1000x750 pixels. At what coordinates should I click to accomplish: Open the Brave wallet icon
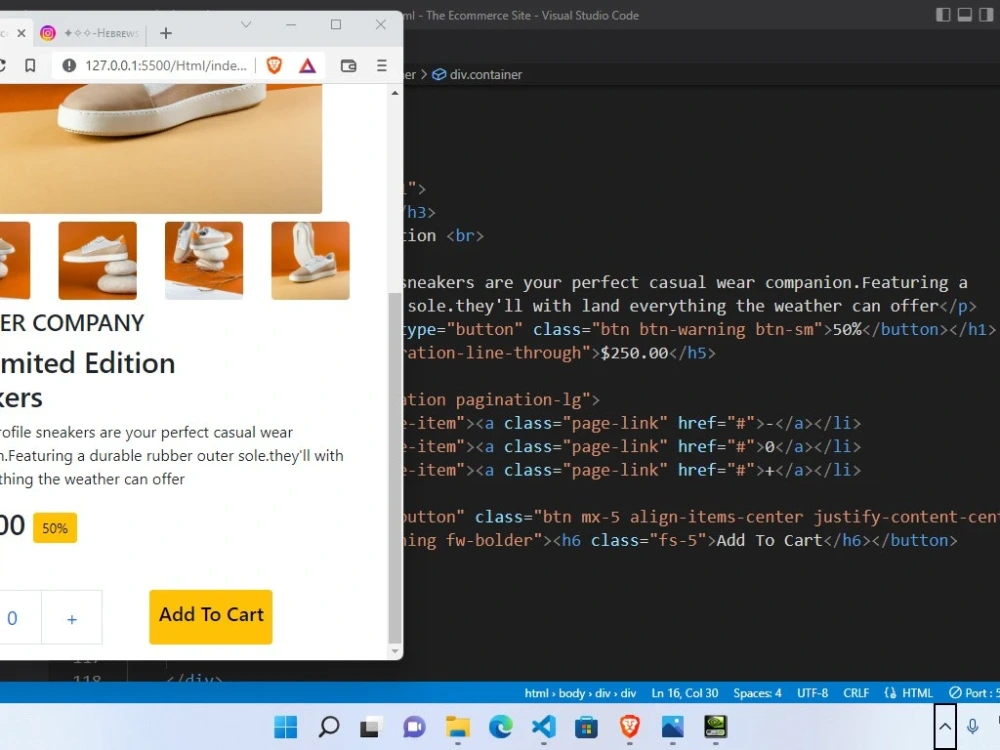(x=348, y=66)
